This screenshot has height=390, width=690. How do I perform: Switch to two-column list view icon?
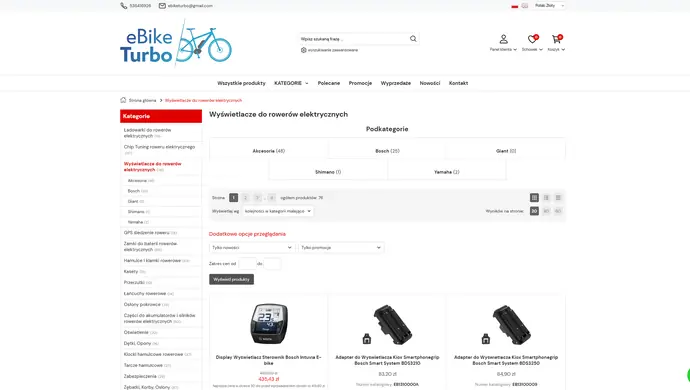click(x=546, y=198)
